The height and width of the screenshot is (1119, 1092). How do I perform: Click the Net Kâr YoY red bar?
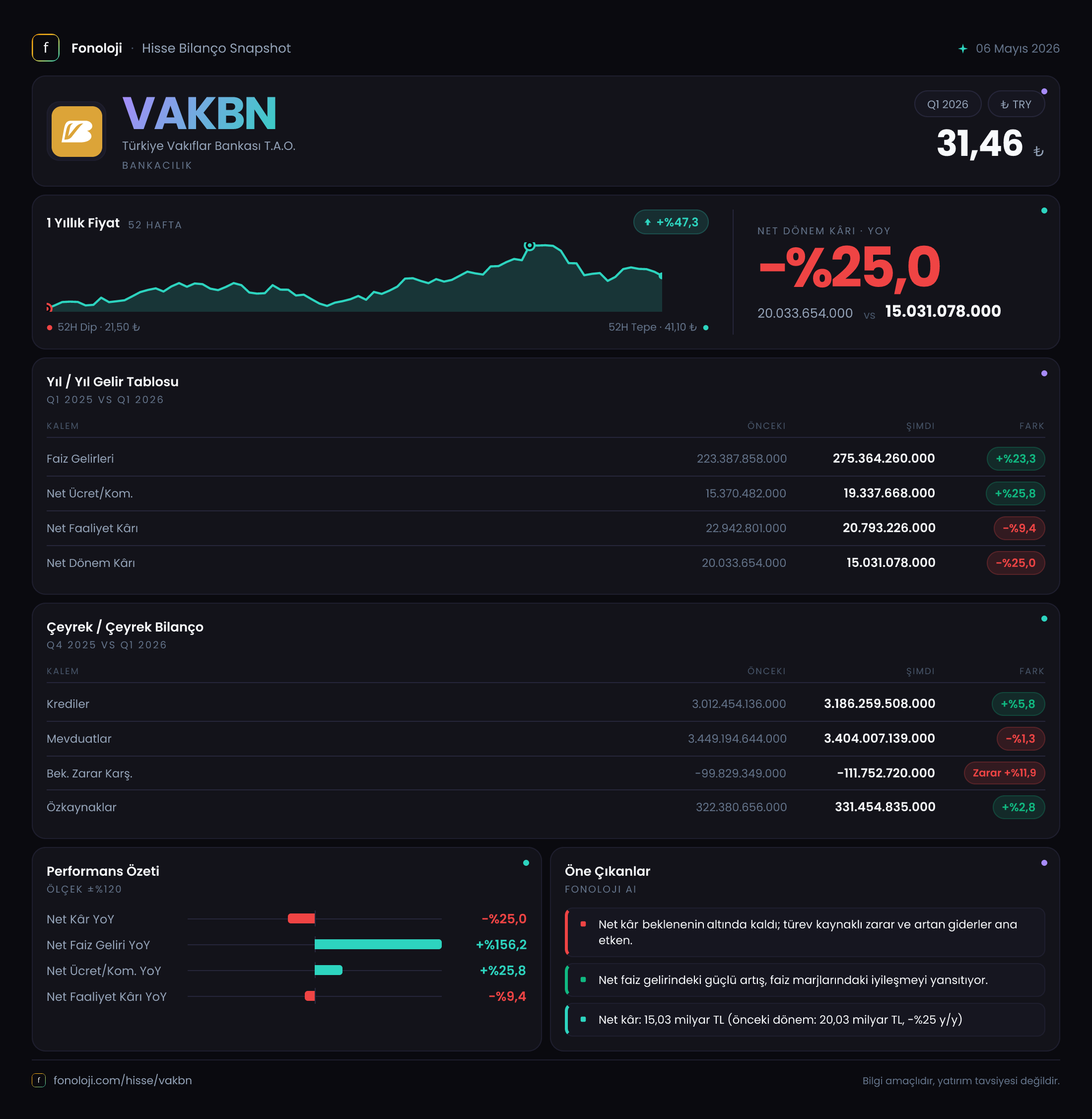tap(301, 918)
